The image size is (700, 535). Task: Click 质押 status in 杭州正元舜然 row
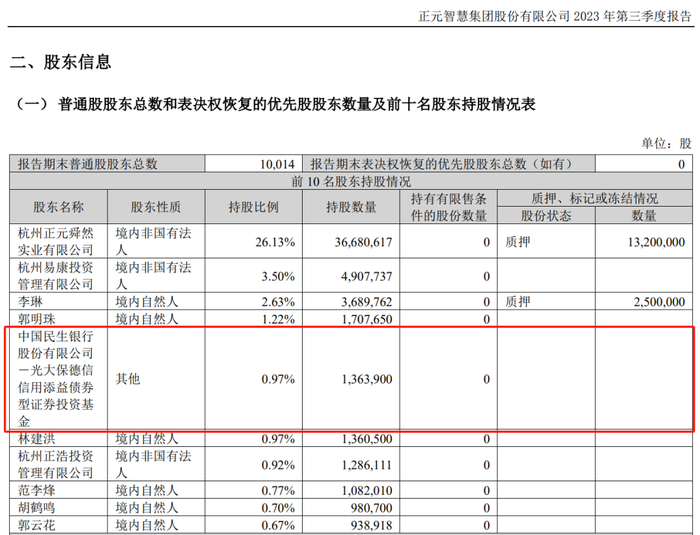tap(518, 242)
